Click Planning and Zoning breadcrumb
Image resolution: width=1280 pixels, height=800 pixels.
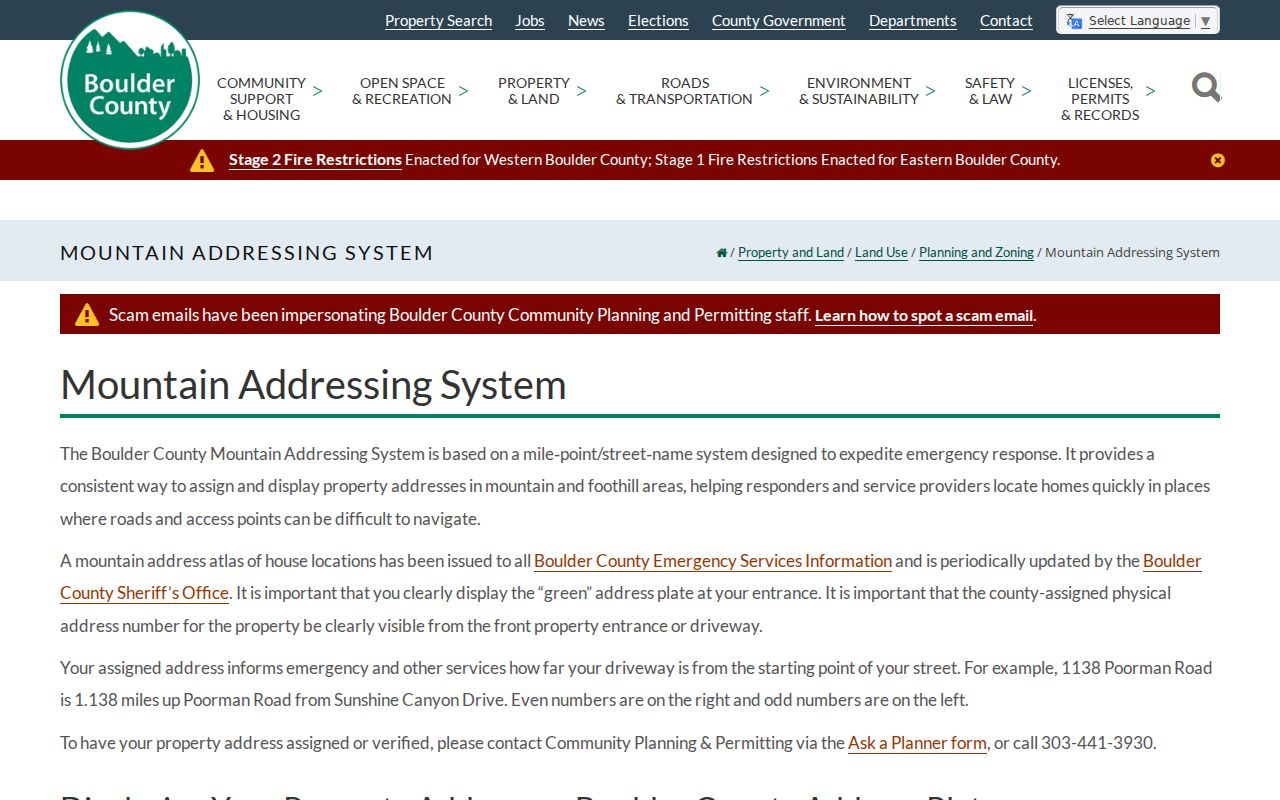(976, 253)
